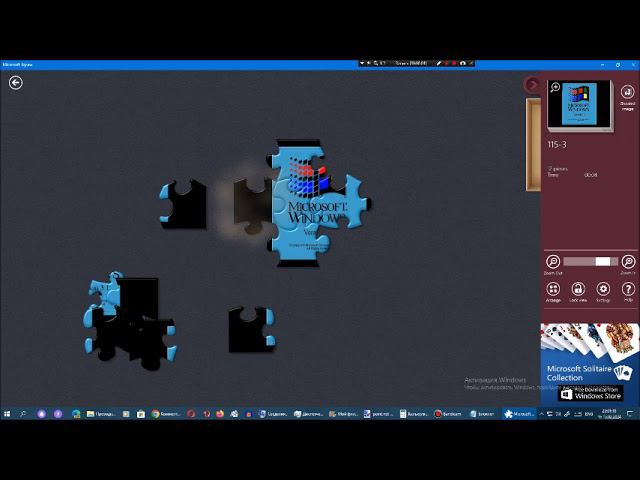This screenshot has height=480, width=640.
Task: Open the taskbar clock and date
Action: pos(608,414)
